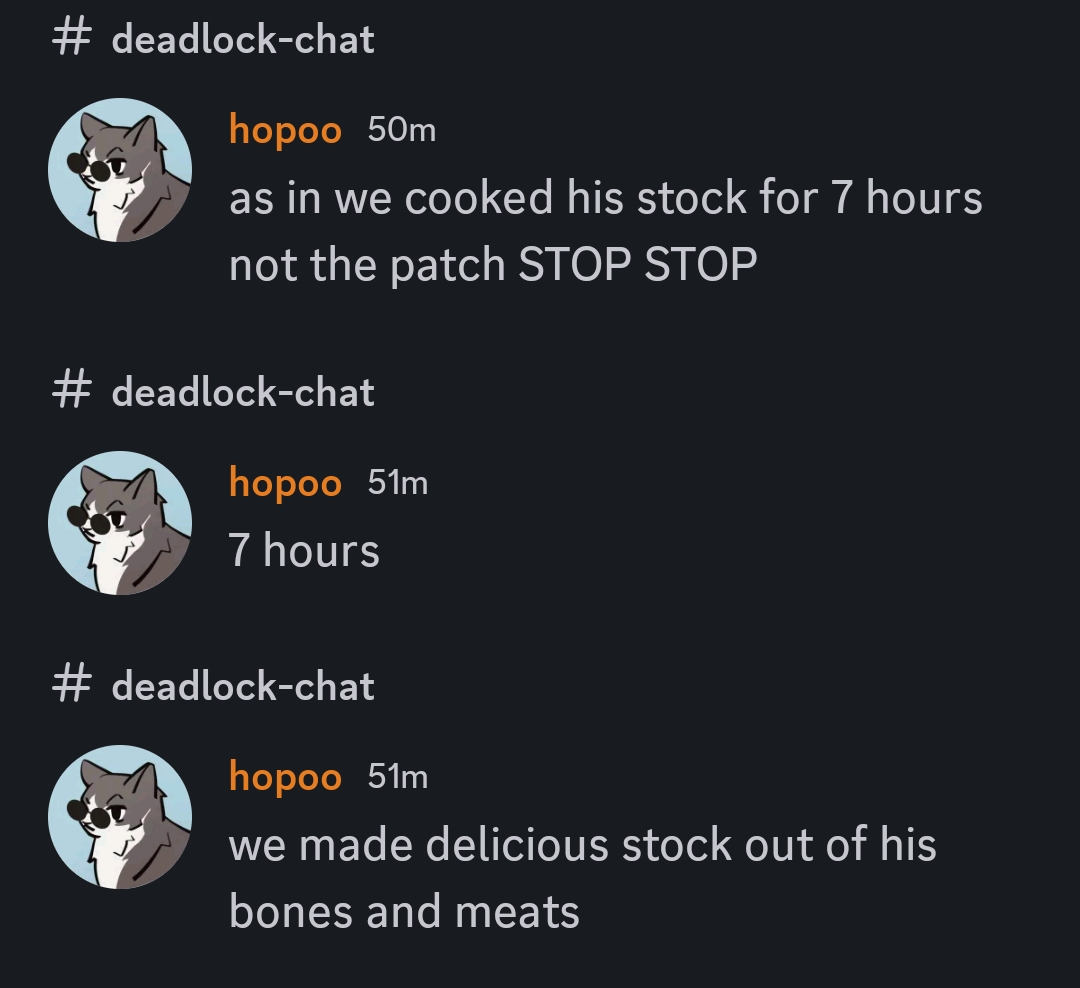The width and height of the screenshot is (1080, 988).
Task: Click the hash icon of first deadlock-chat header
Action: [71, 39]
